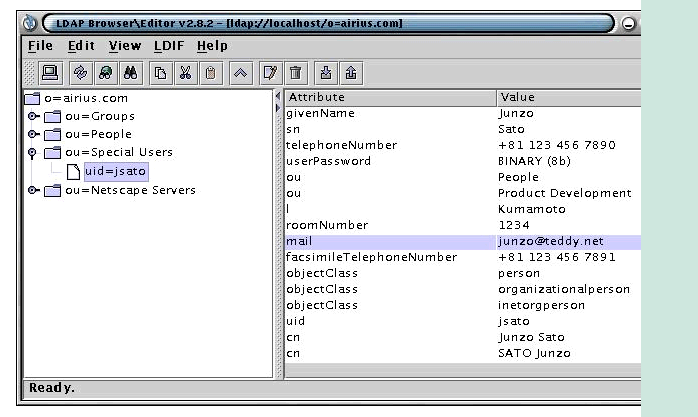698x417 pixels.
Task: Select the mail attribute row
Action: point(463,242)
